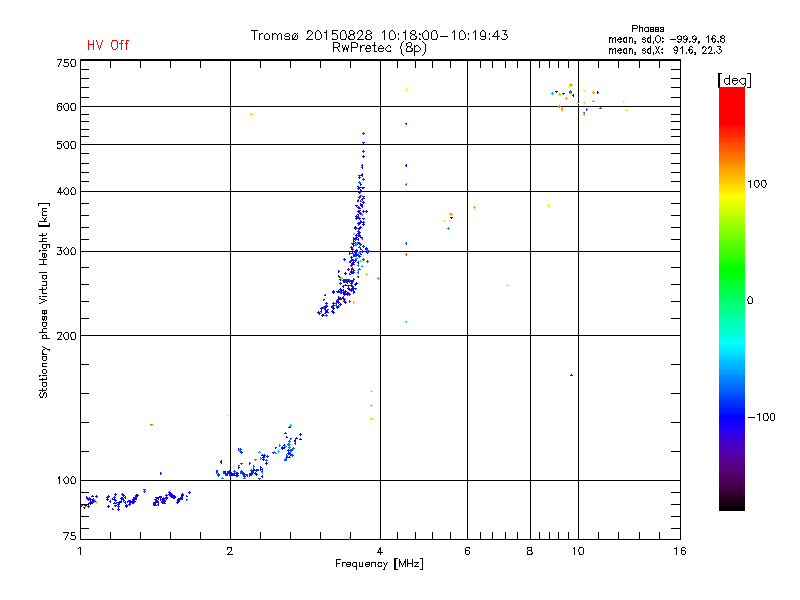This screenshot has width=800, height=600.
Task: Click the height axis tick "75"
Action: tap(70, 536)
